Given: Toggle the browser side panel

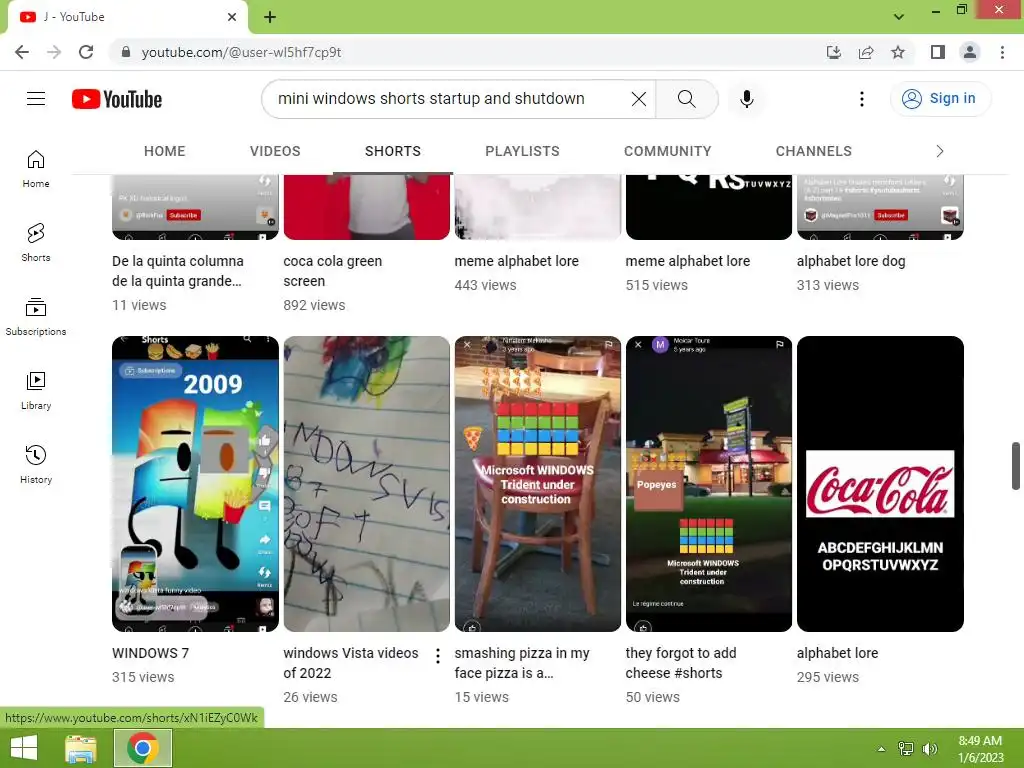Looking at the screenshot, I should coord(937,52).
